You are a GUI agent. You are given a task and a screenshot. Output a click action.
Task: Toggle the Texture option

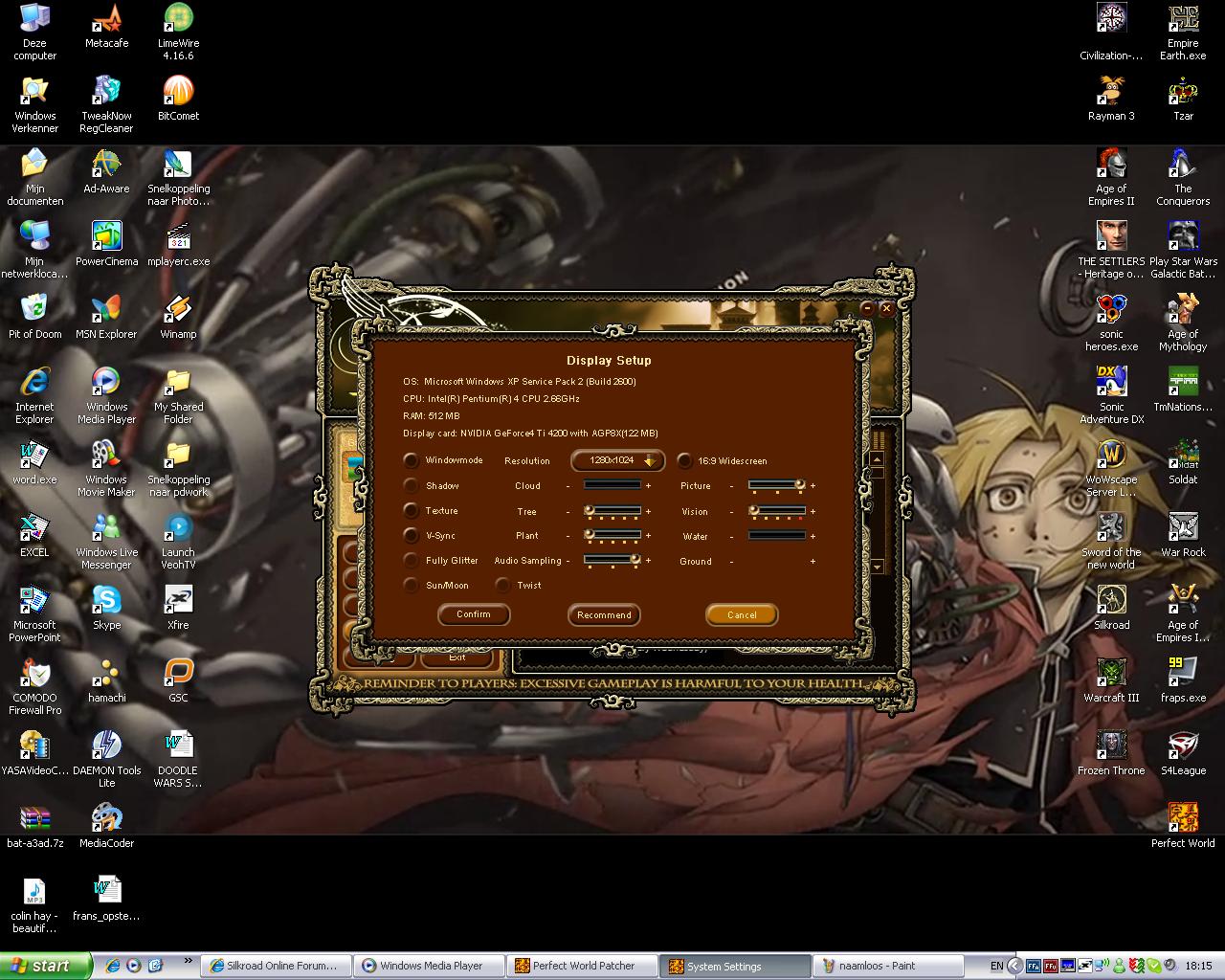pos(411,511)
